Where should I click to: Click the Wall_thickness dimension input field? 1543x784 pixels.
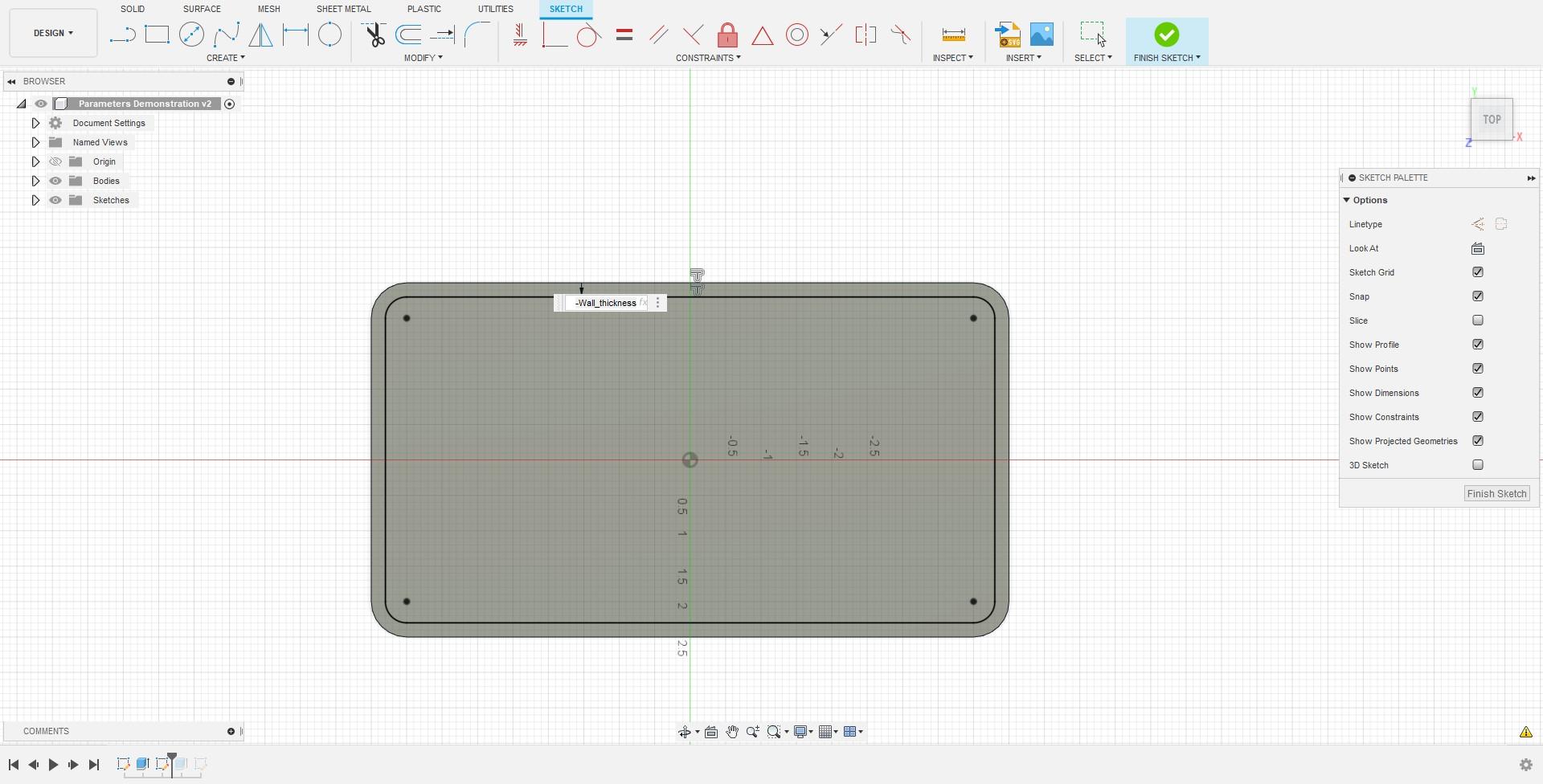607,303
